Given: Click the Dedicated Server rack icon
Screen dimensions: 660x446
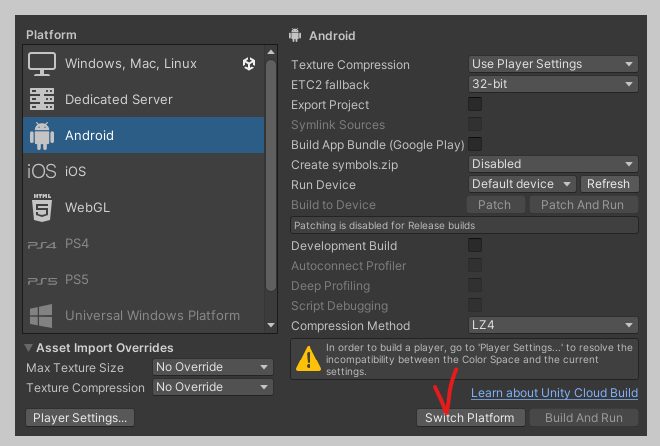Looking at the screenshot, I should [x=42, y=99].
